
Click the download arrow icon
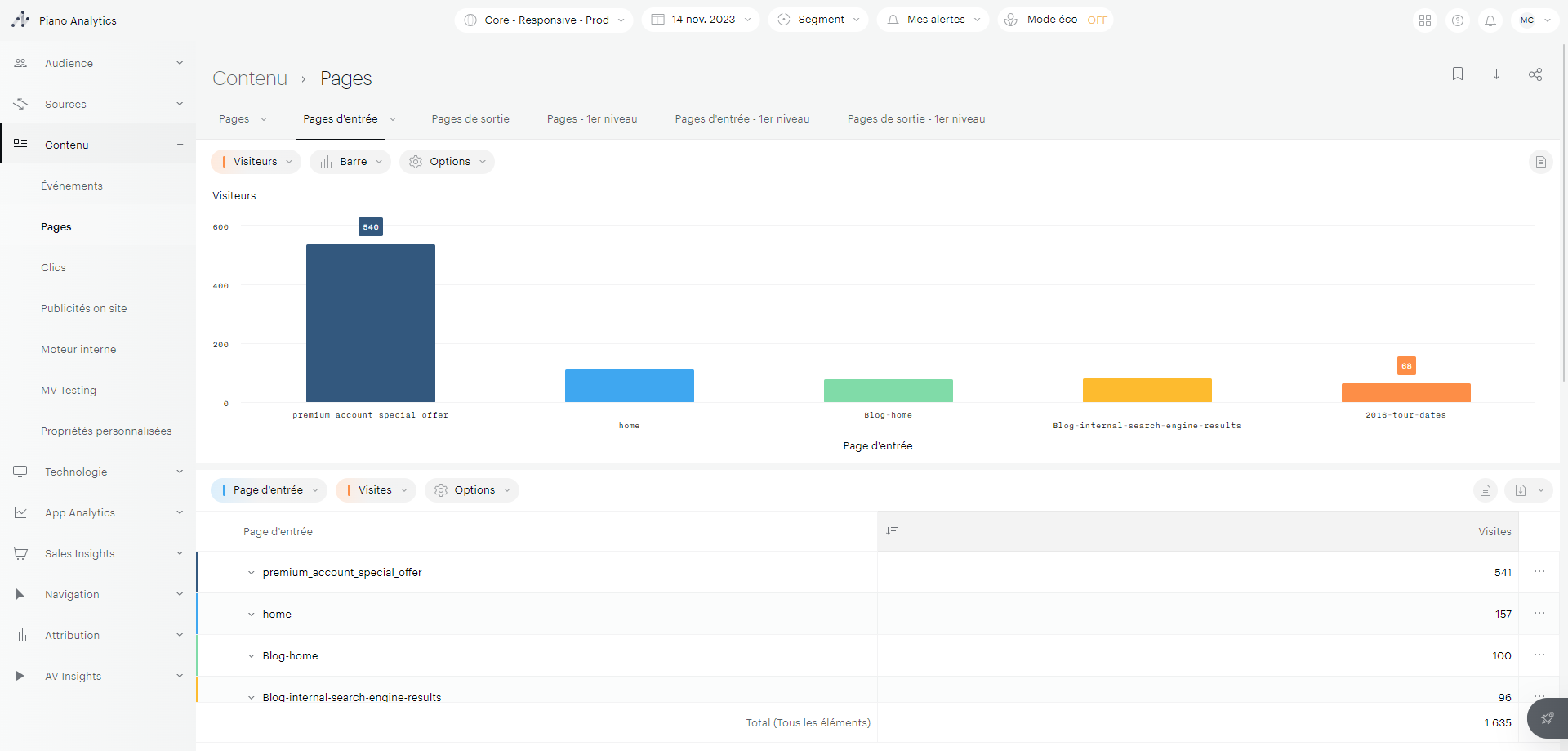(1496, 74)
